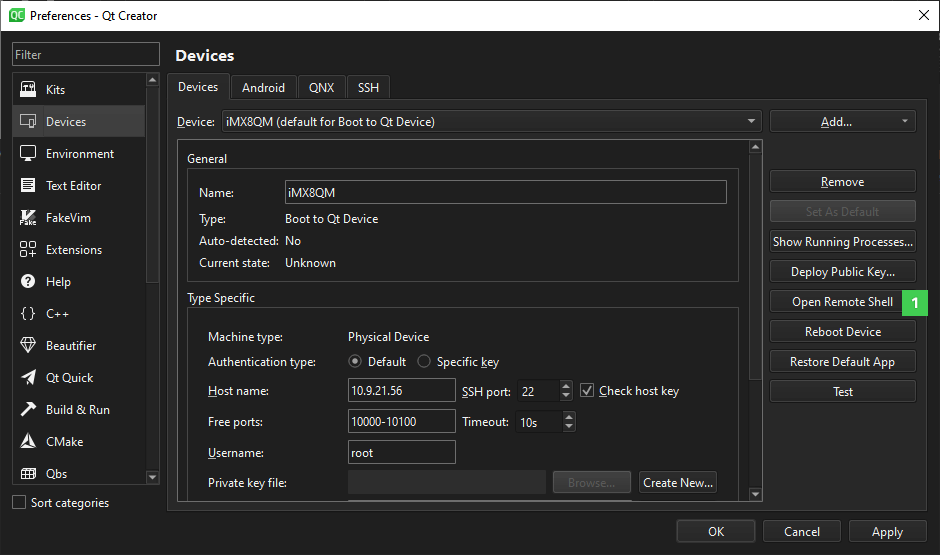Click the Open Remote Shell button
Viewport: 940px width, 555px height.
point(842,302)
